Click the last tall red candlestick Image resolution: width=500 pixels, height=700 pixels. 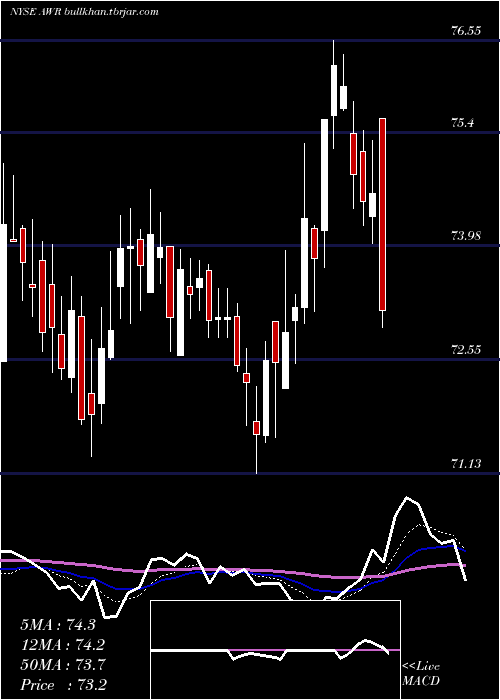(x=383, y=214)
